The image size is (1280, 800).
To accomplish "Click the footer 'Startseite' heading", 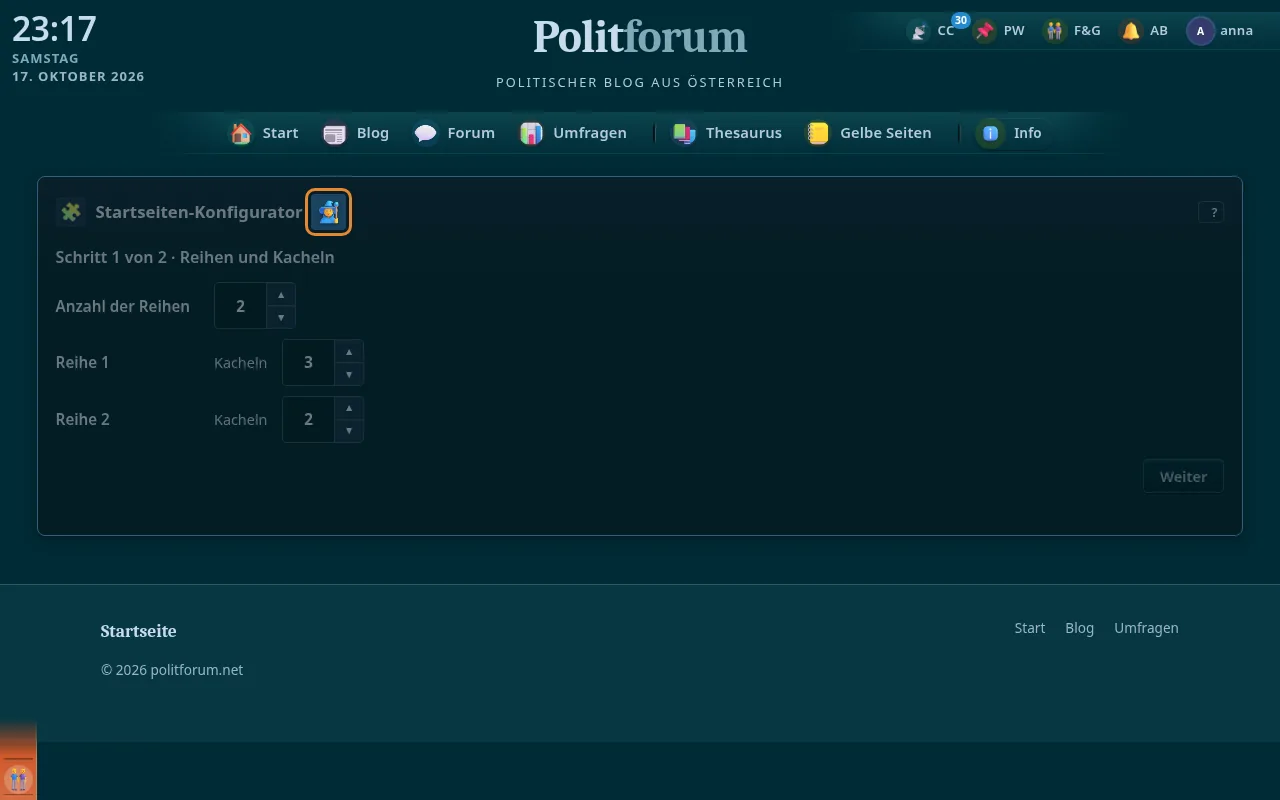I will (x=139, y=631).
